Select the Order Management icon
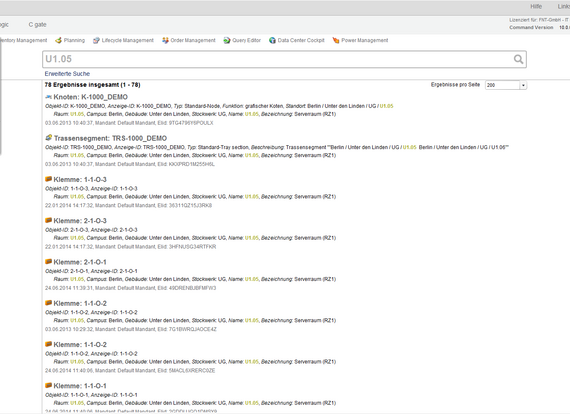570x414 pixels. coord(165,40)
